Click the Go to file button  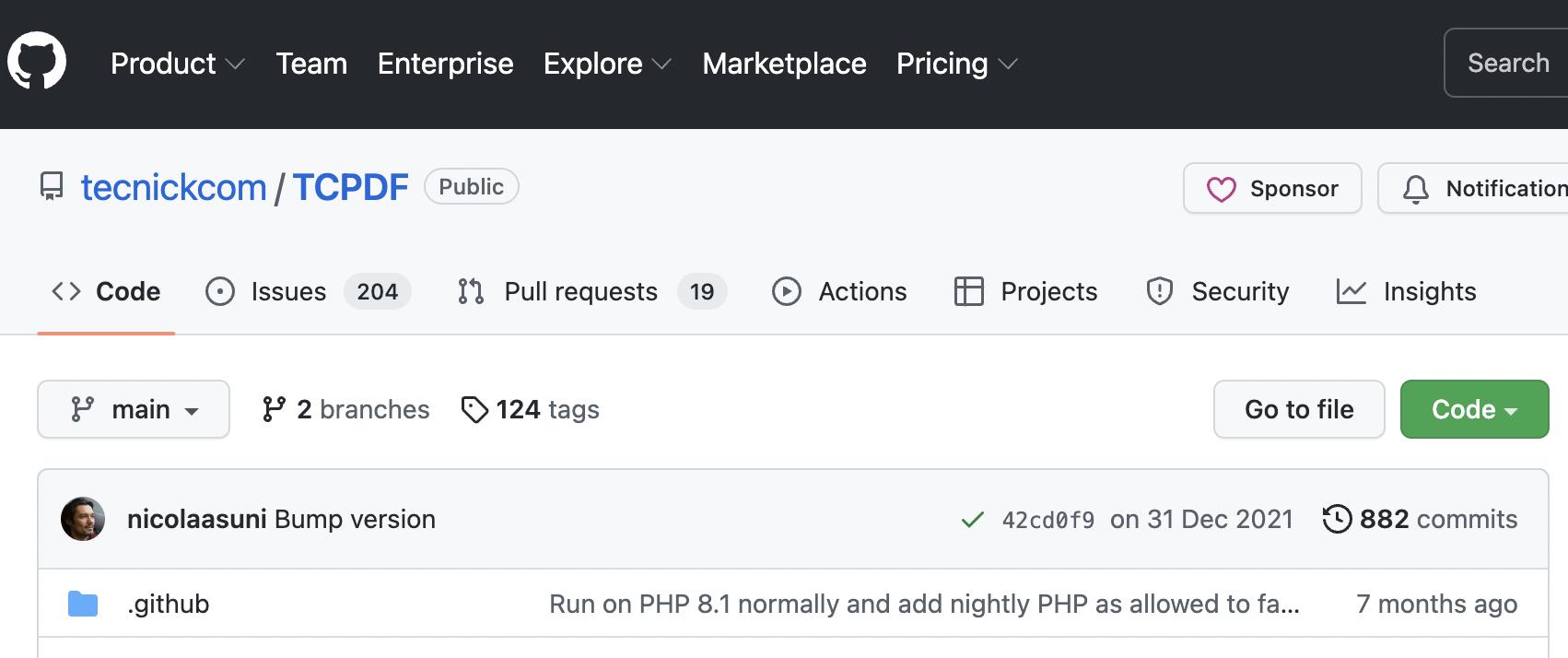[x=1299, y=409]
